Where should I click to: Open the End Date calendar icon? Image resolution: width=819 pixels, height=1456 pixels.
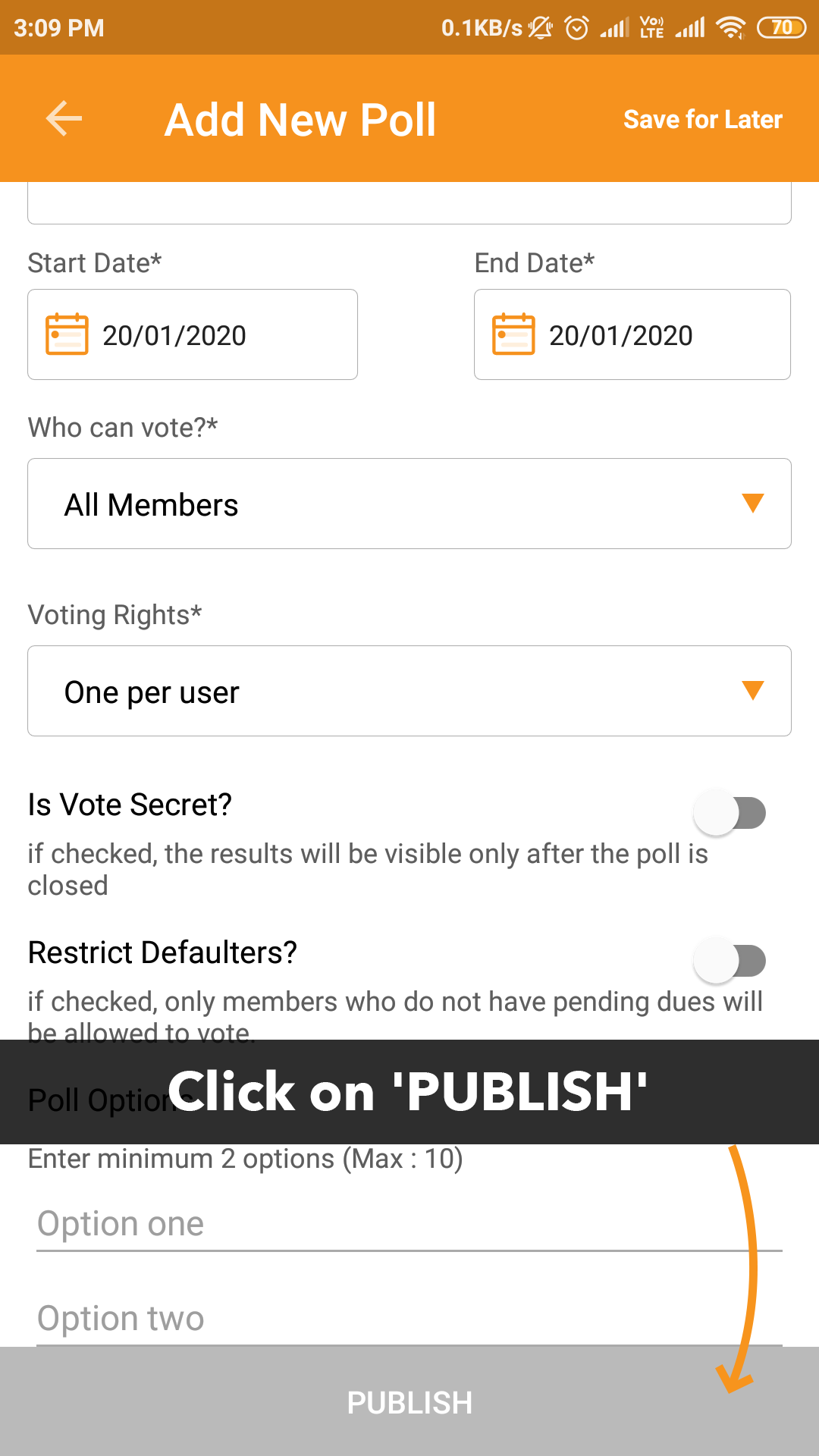[513, 334]
